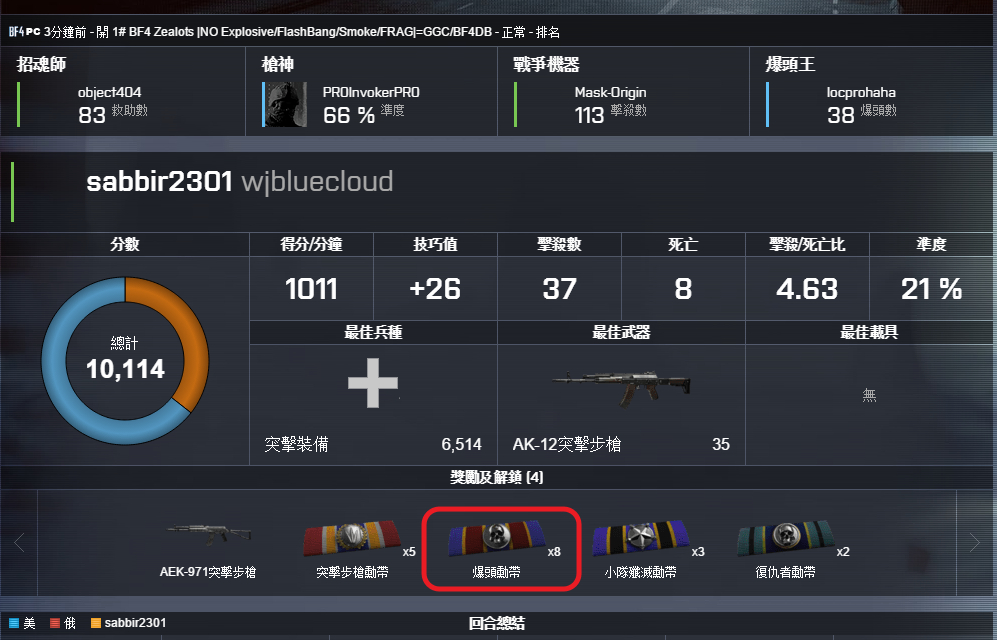Viewport: 997px width, 640px height.
Task: Click PROInvokerPRO's soldier avatar
Action: tap(285, 104)
